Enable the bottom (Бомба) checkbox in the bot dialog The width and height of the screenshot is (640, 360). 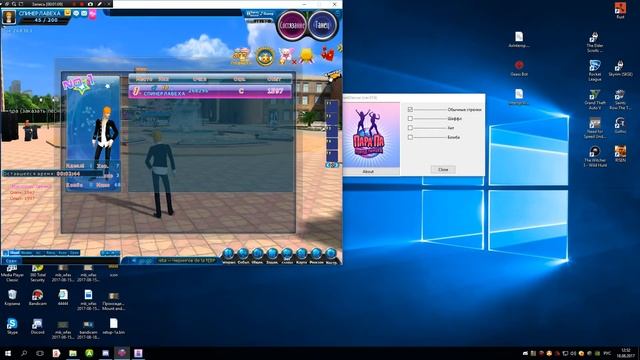410,137
